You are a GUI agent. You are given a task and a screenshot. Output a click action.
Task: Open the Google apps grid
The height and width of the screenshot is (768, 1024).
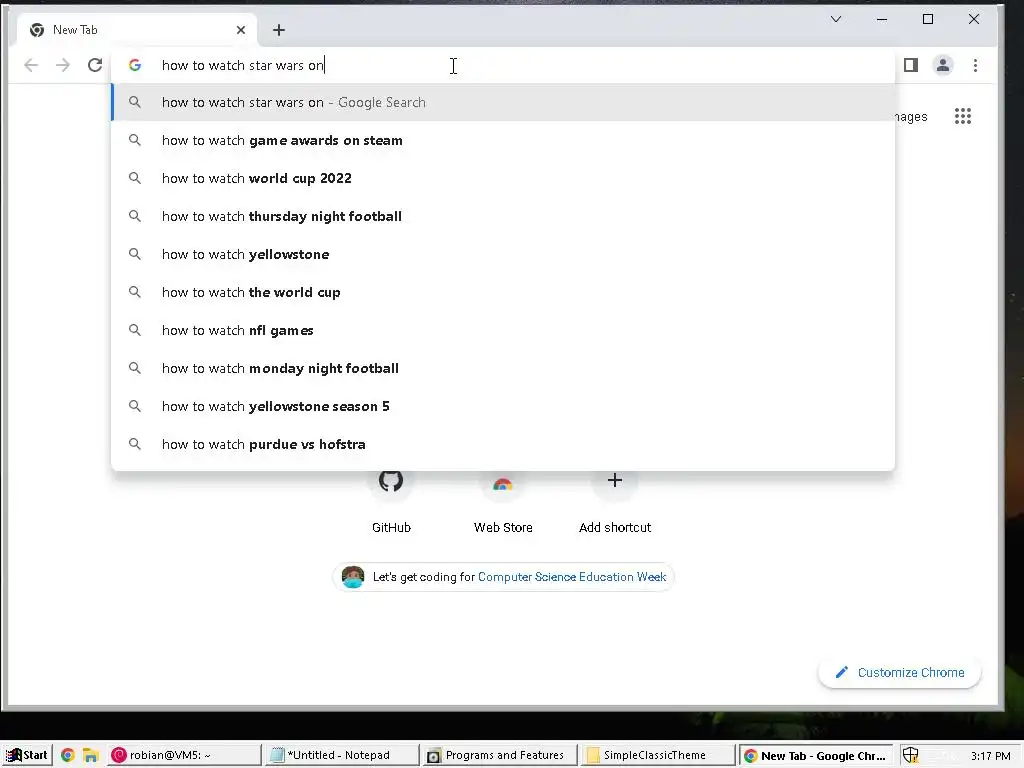tap(963, 116)
